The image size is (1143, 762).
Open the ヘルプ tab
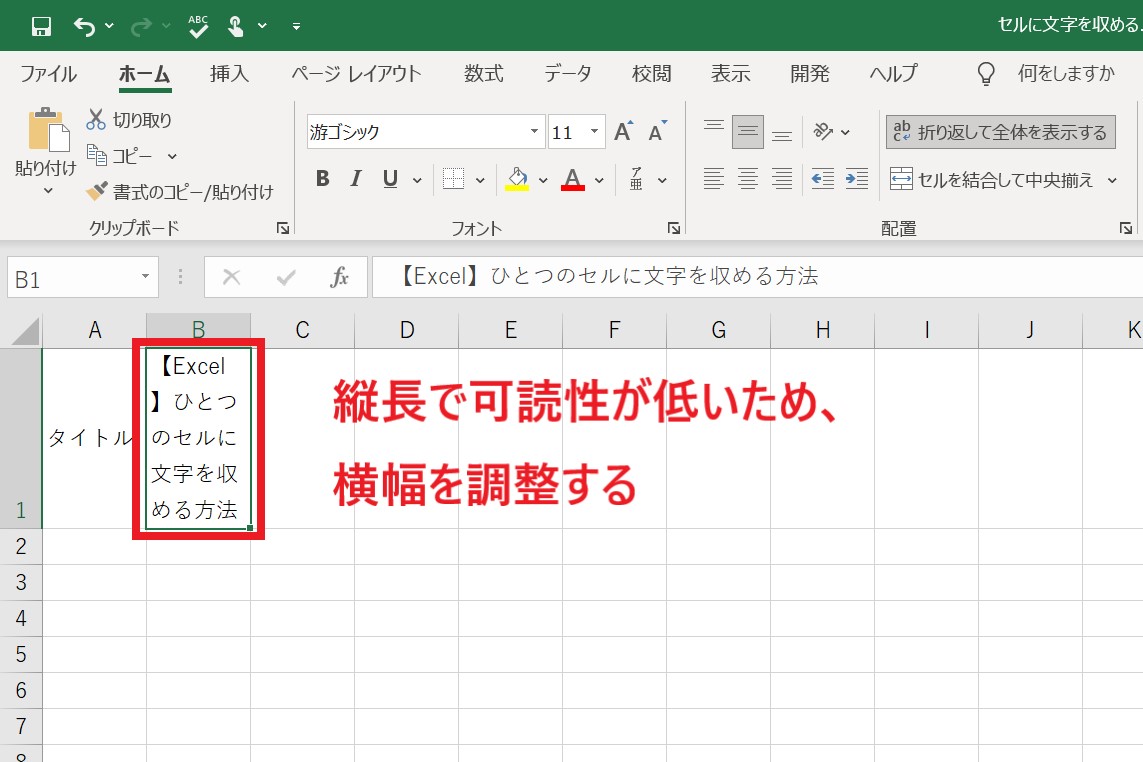point(894,73)
